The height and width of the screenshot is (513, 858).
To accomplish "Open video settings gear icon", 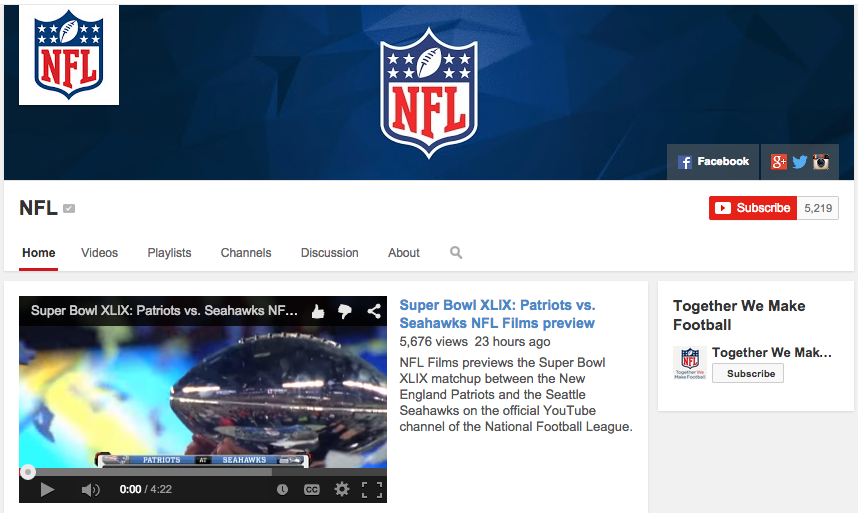I will pos(342,489).
